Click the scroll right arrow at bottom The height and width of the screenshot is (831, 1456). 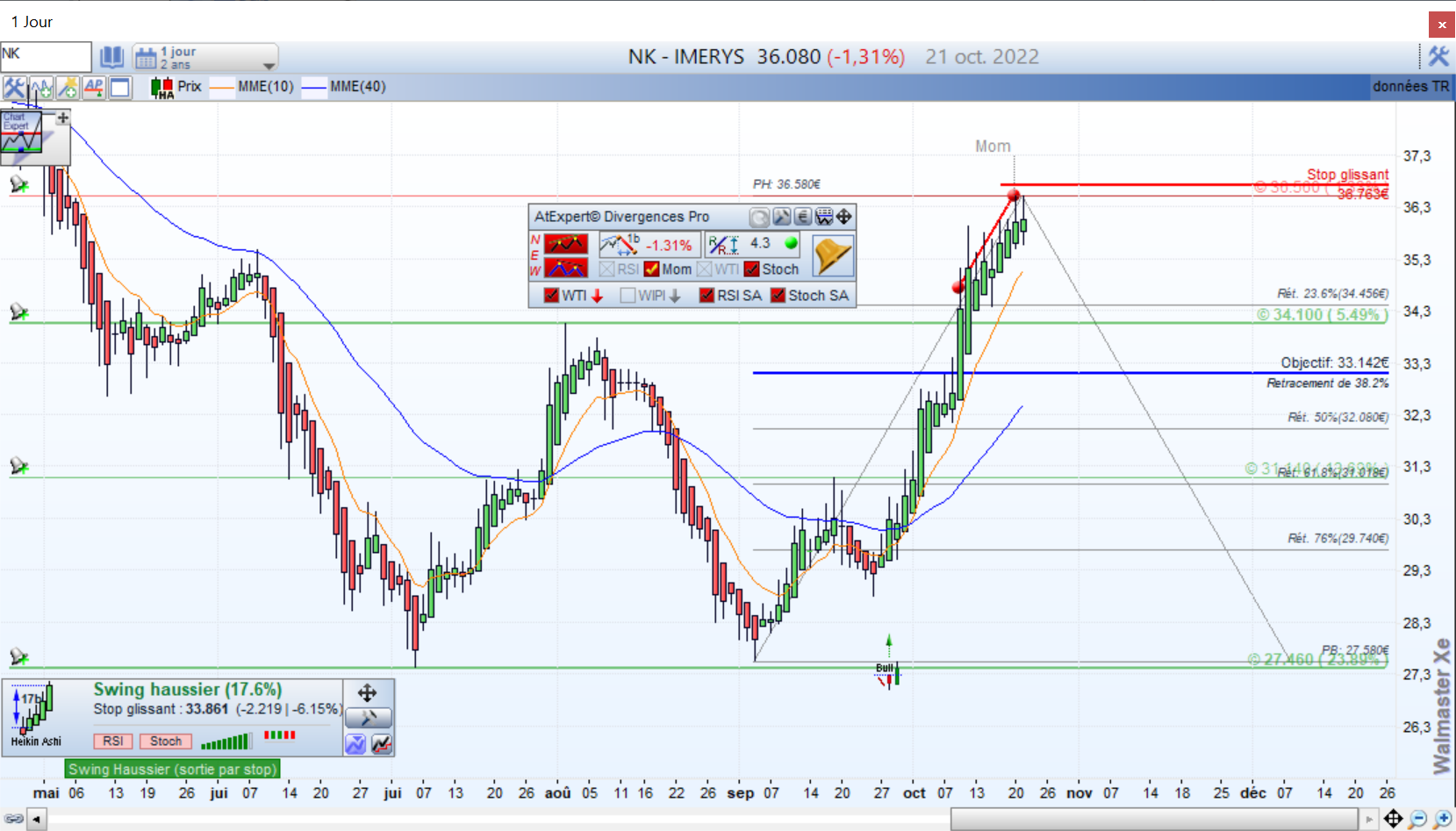(x=1370, y=820)
